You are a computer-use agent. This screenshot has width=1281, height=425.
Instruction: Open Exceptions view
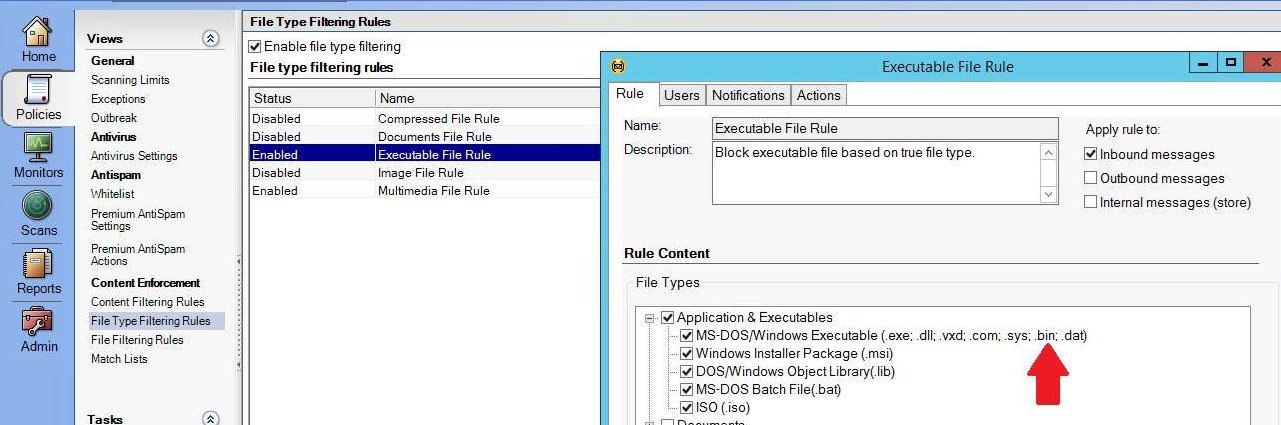coord(118,99)
